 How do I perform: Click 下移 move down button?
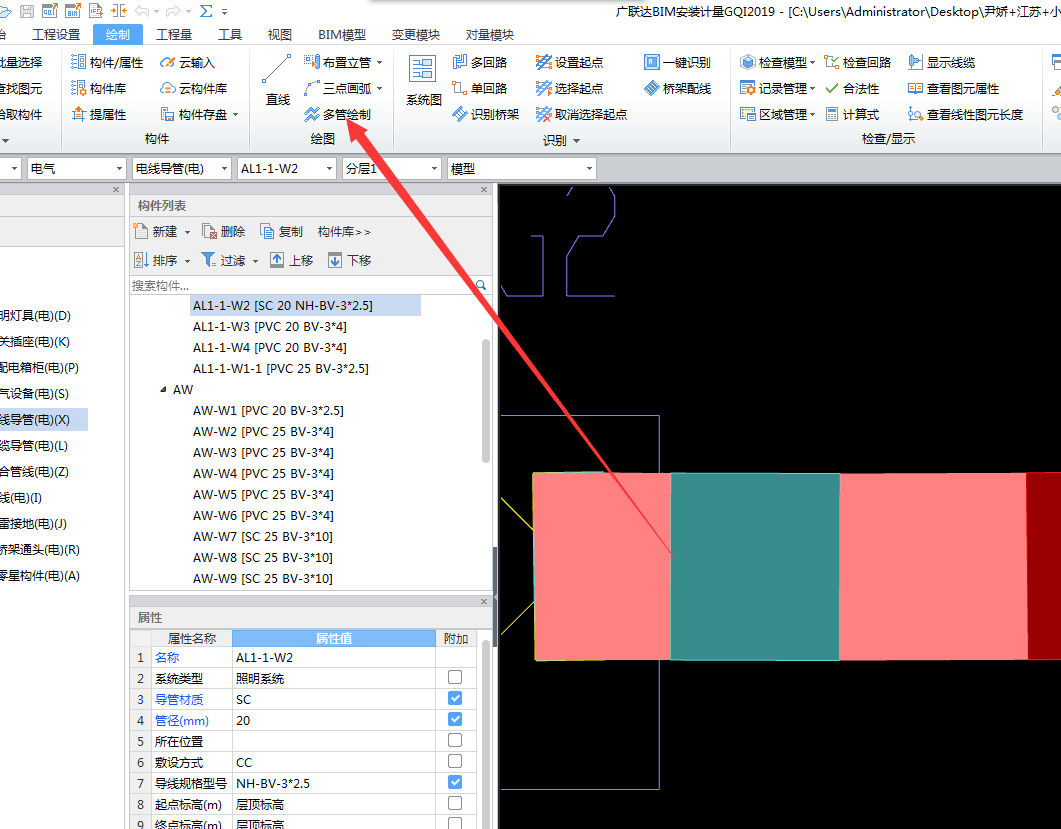point(350,260)
